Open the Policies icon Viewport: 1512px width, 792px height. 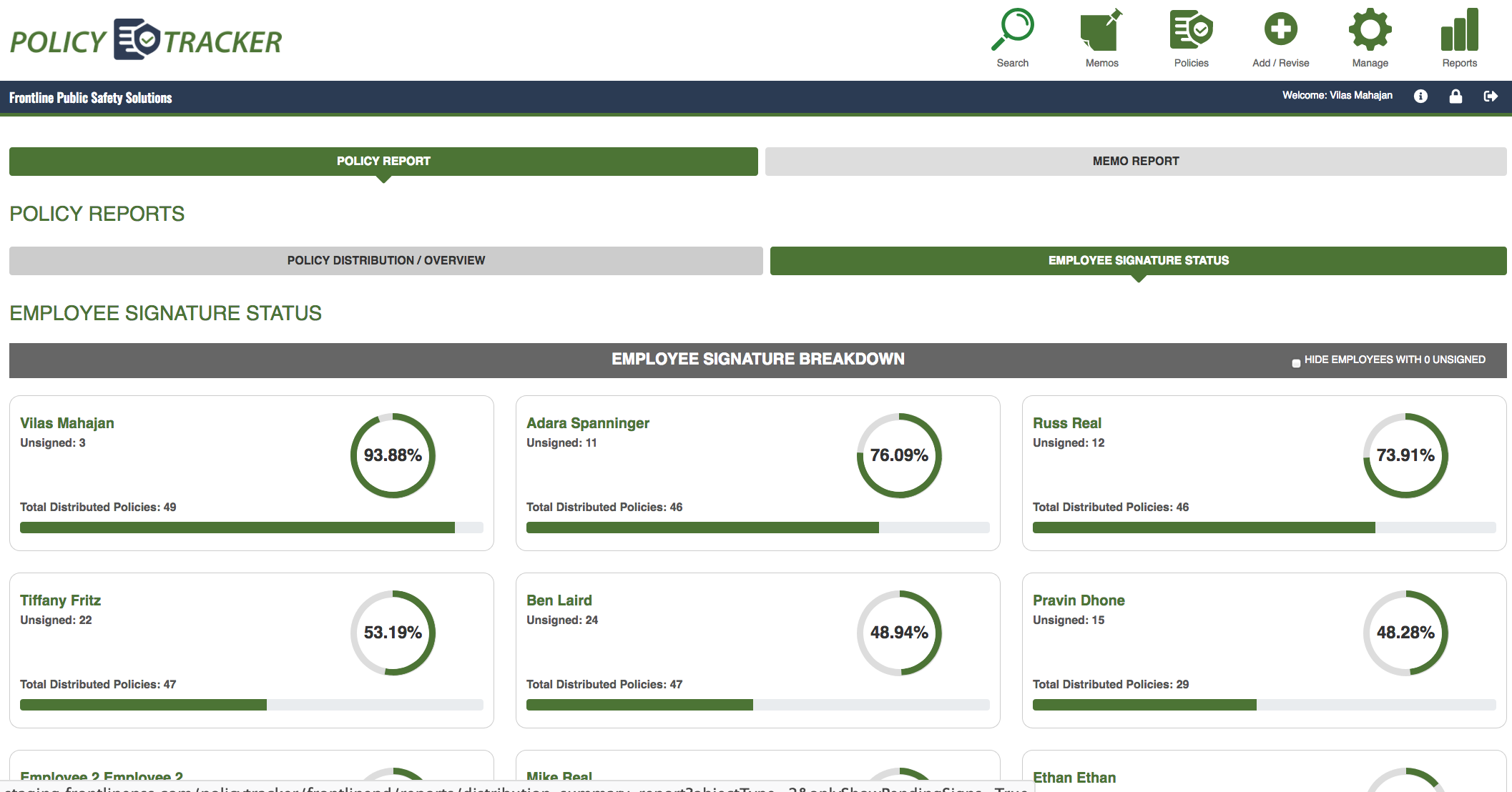tap(1190, 29)
